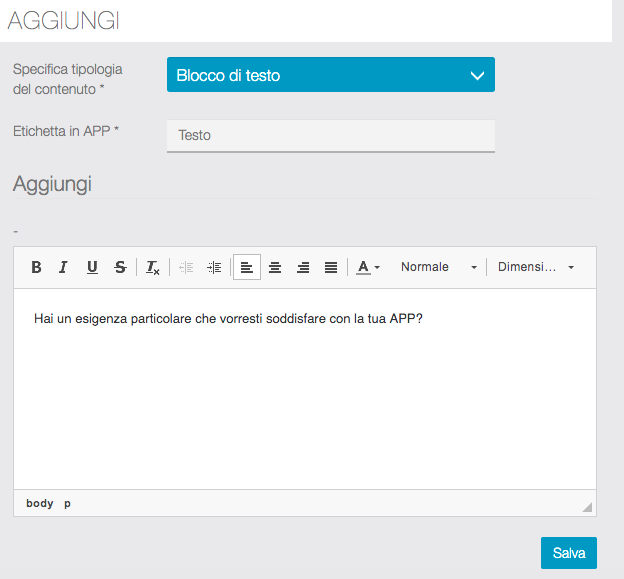This screenshot has height=579, width=624.
Task: Expand the Blocco di testo content type dropdown
Action: pyautogui.click(x=330, y=75)
